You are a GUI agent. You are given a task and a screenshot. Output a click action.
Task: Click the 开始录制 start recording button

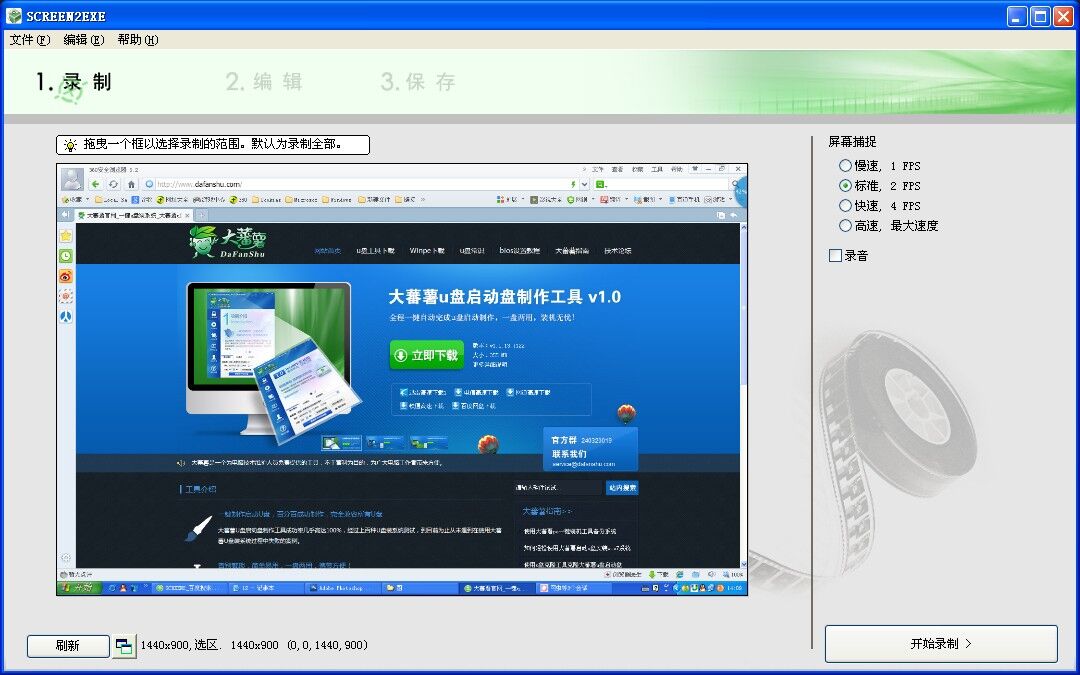coord(940,644)
